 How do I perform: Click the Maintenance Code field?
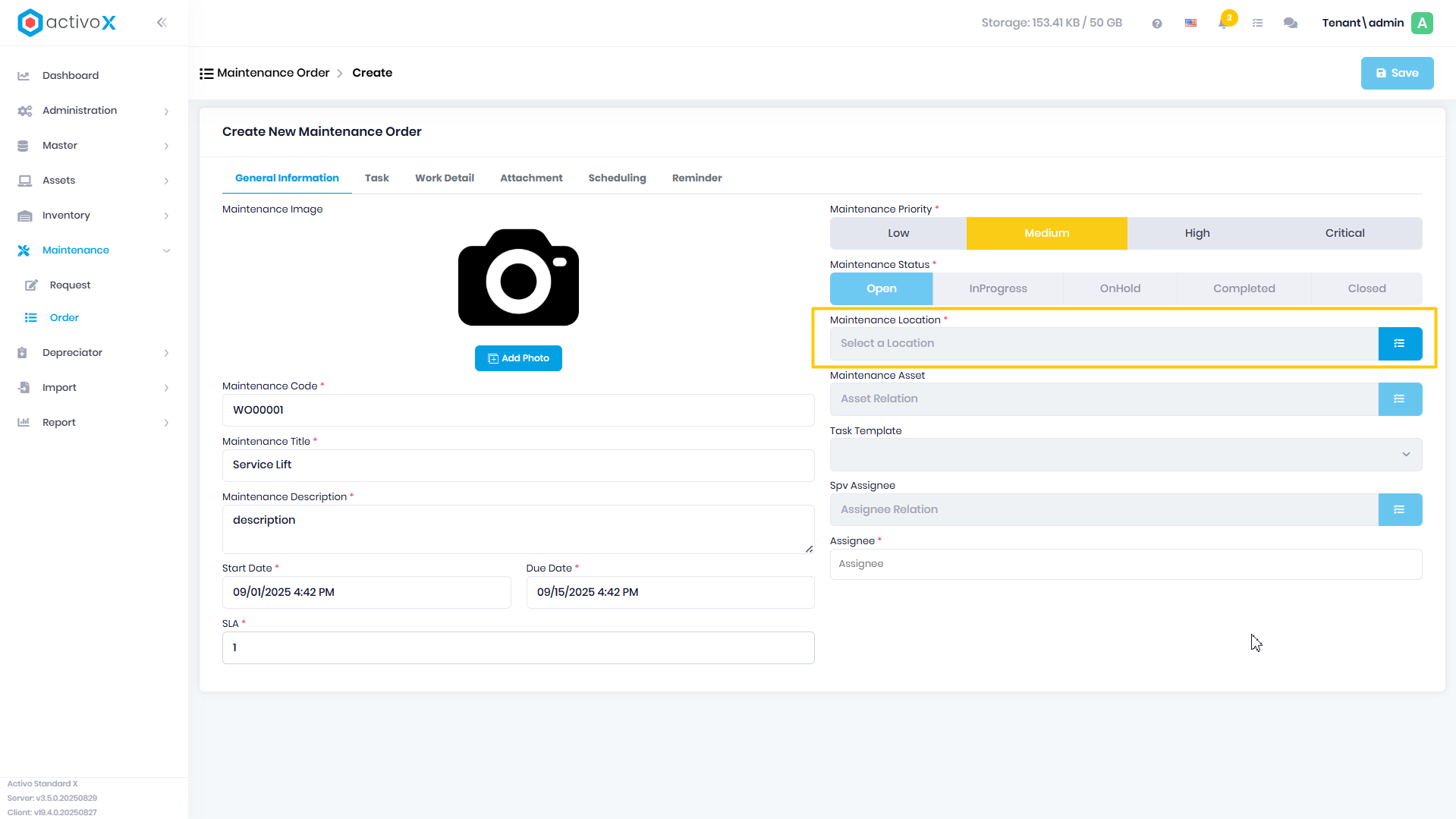pyautogui.click(x=518, y=411)
